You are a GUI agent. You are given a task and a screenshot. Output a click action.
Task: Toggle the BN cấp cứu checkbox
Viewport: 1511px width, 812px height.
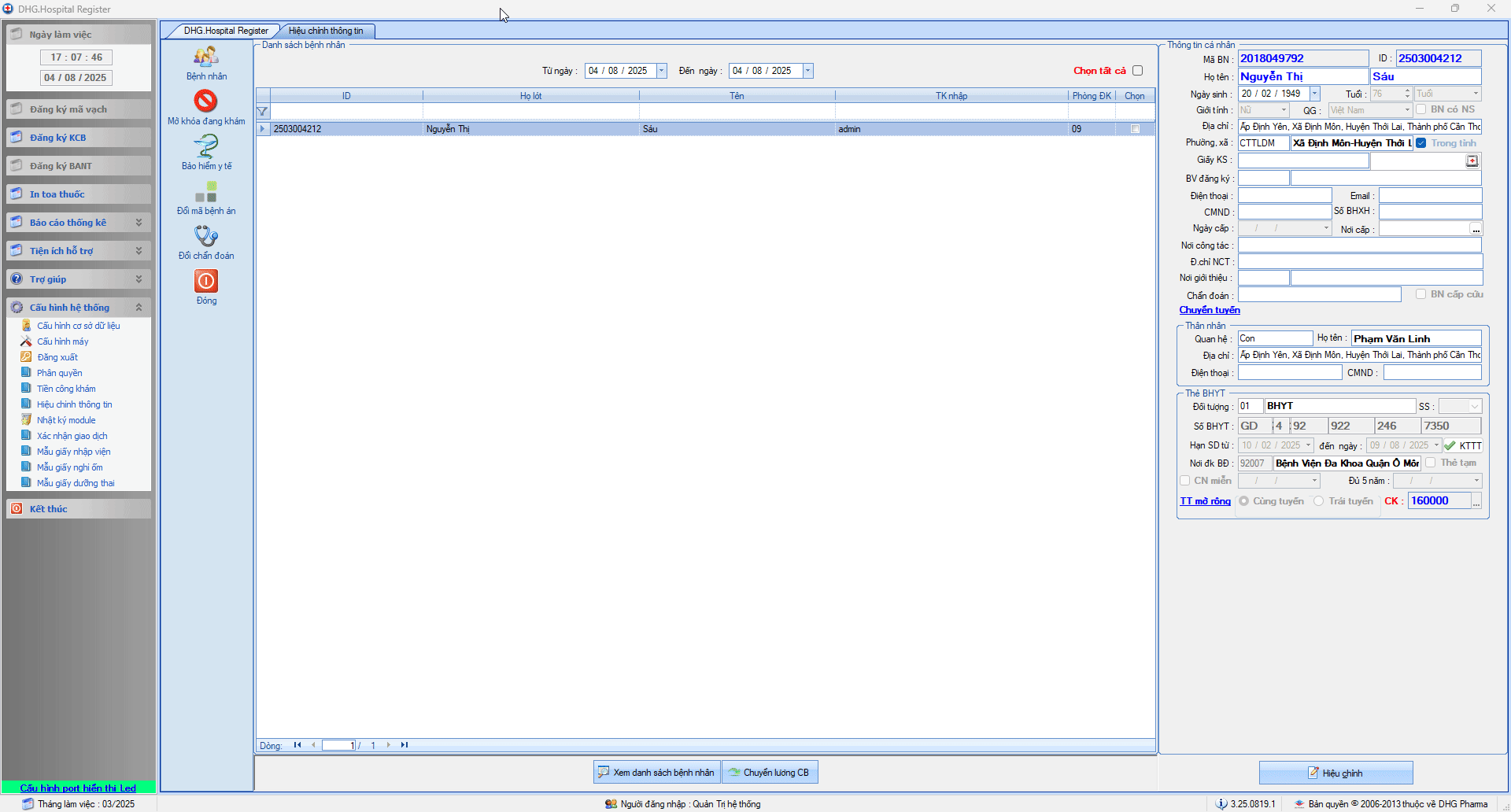1421,294
